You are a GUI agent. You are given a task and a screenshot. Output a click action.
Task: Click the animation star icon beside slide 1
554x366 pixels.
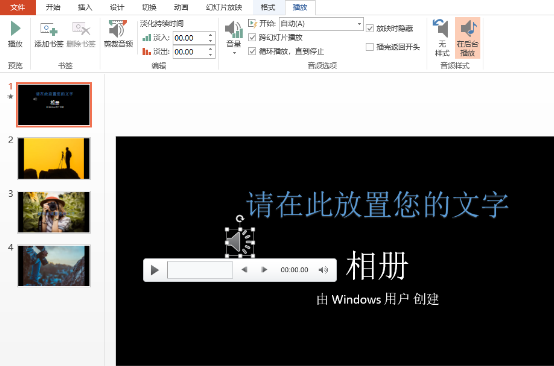tap(10, 96)
